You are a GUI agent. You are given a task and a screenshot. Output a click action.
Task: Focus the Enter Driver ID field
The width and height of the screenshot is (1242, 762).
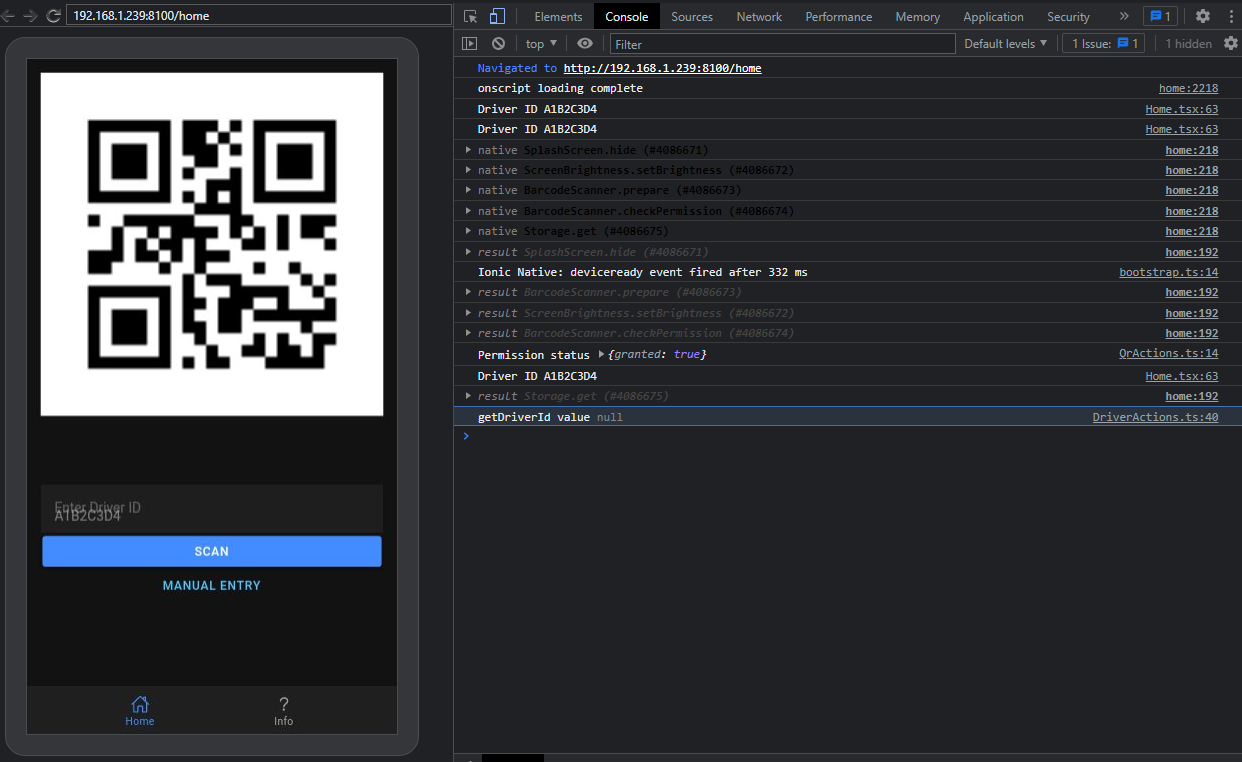(212, 509)
